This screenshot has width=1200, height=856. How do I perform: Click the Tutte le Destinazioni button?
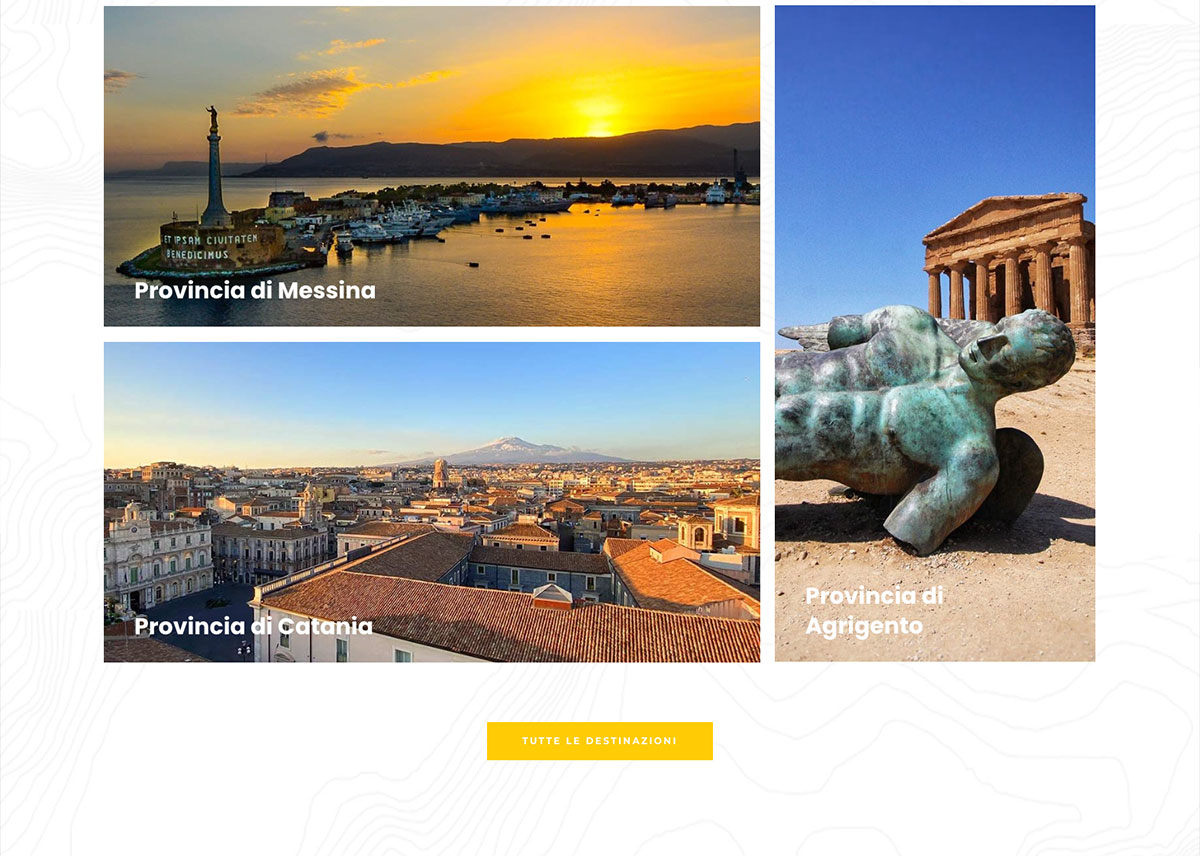(600, 741)
